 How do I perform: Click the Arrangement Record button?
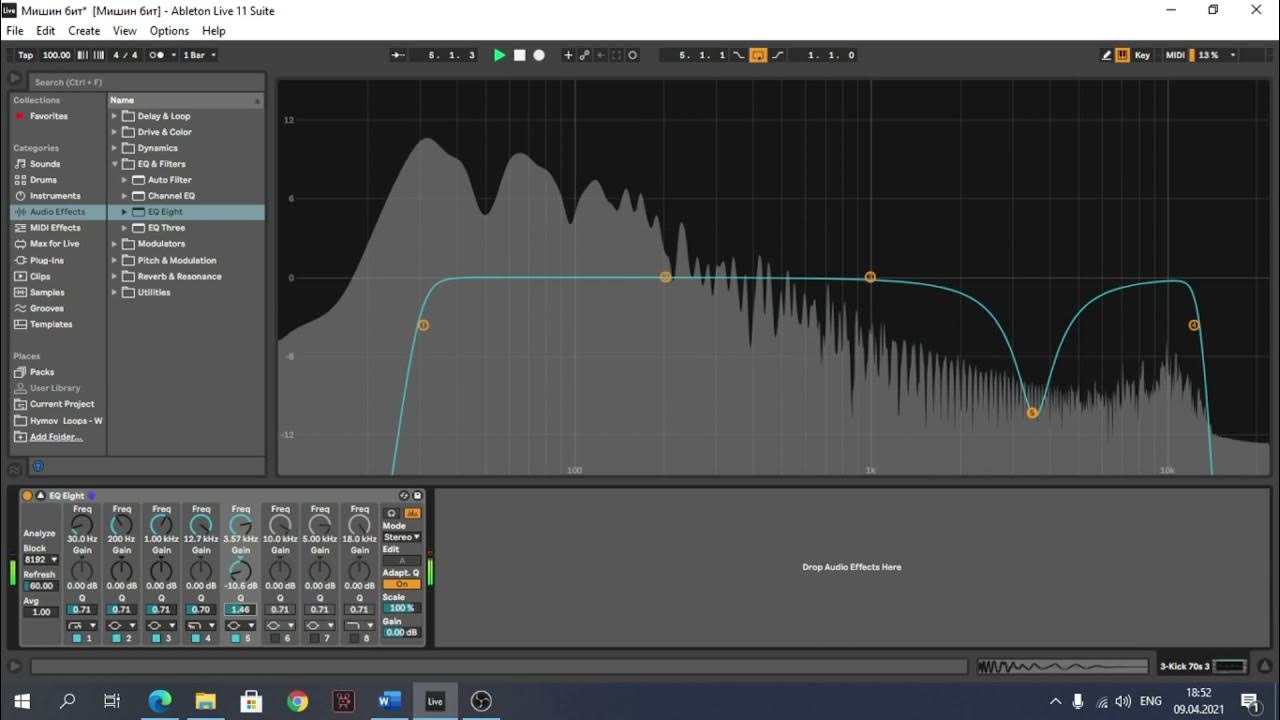pos(539,55)
